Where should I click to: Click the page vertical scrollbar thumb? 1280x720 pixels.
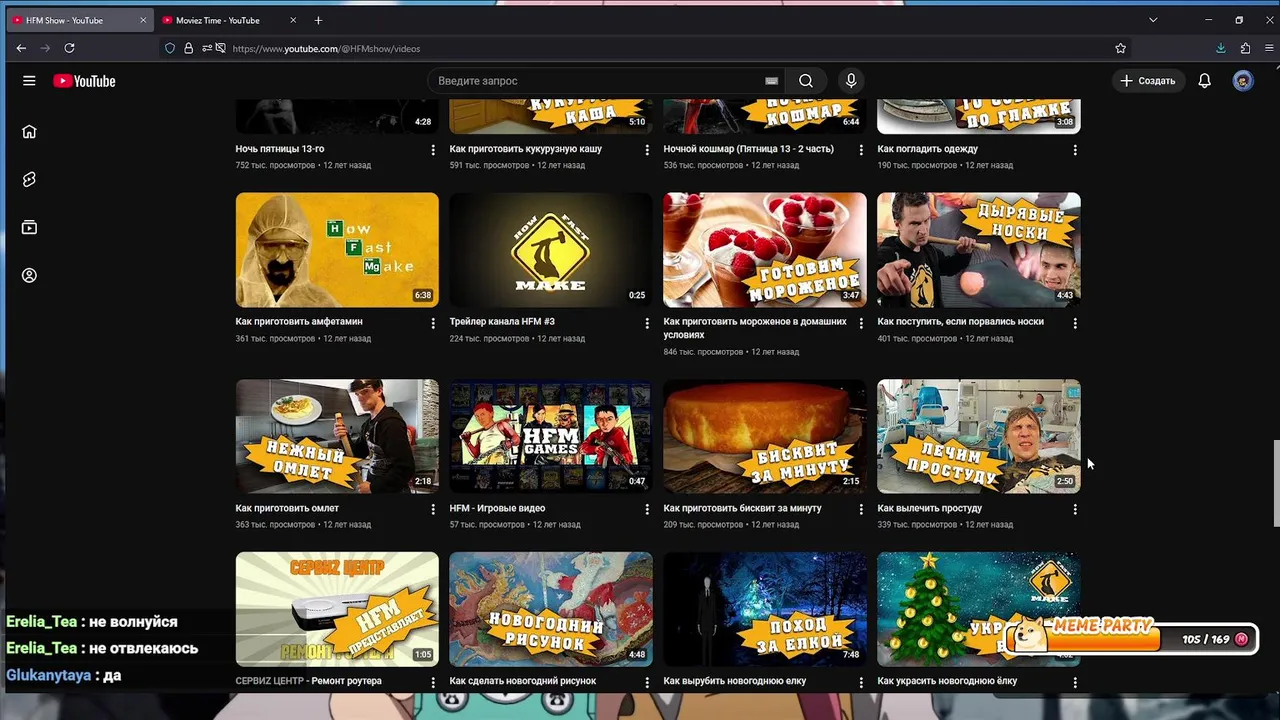click(1275, 483)
